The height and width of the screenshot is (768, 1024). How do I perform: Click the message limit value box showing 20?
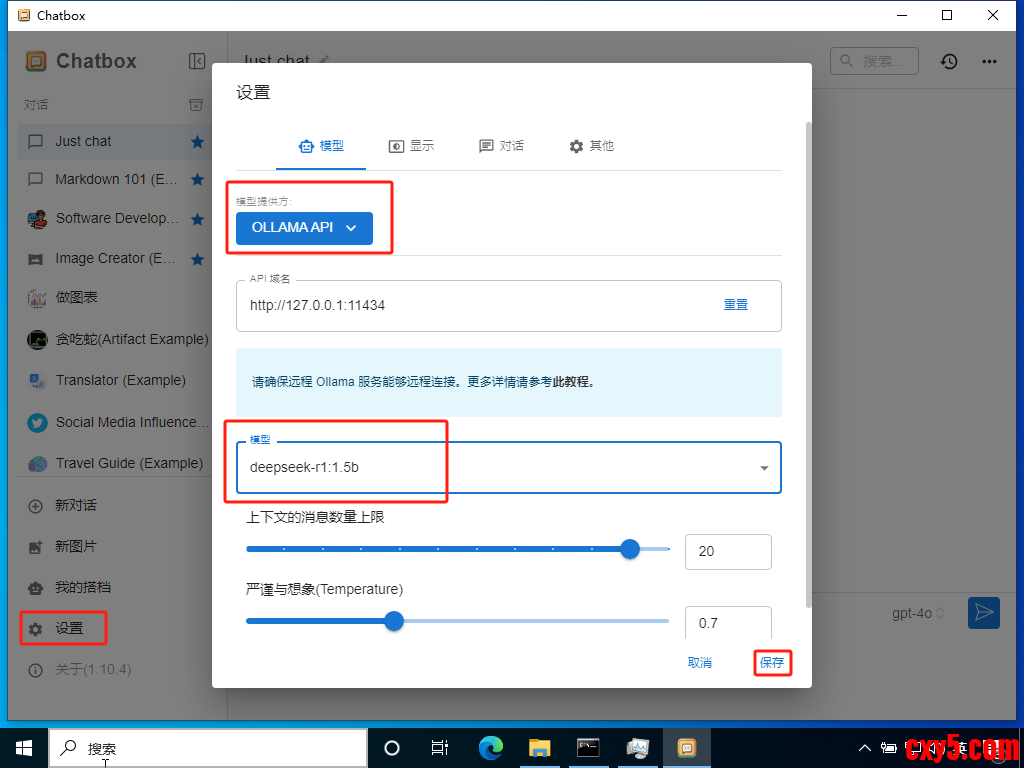click(728, 552)
